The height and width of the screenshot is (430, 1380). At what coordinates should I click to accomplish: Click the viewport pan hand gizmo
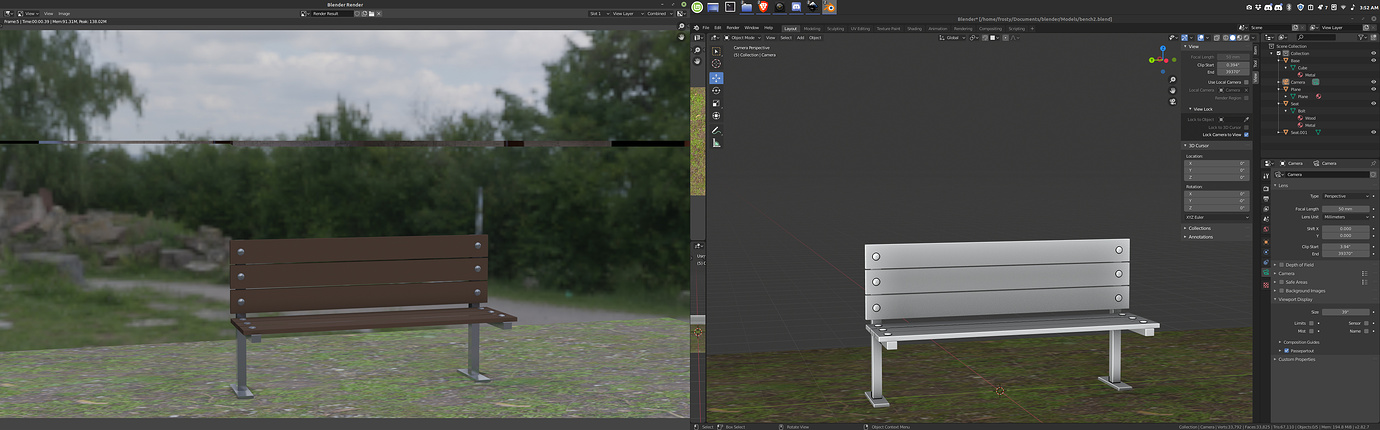point(1172,91)
